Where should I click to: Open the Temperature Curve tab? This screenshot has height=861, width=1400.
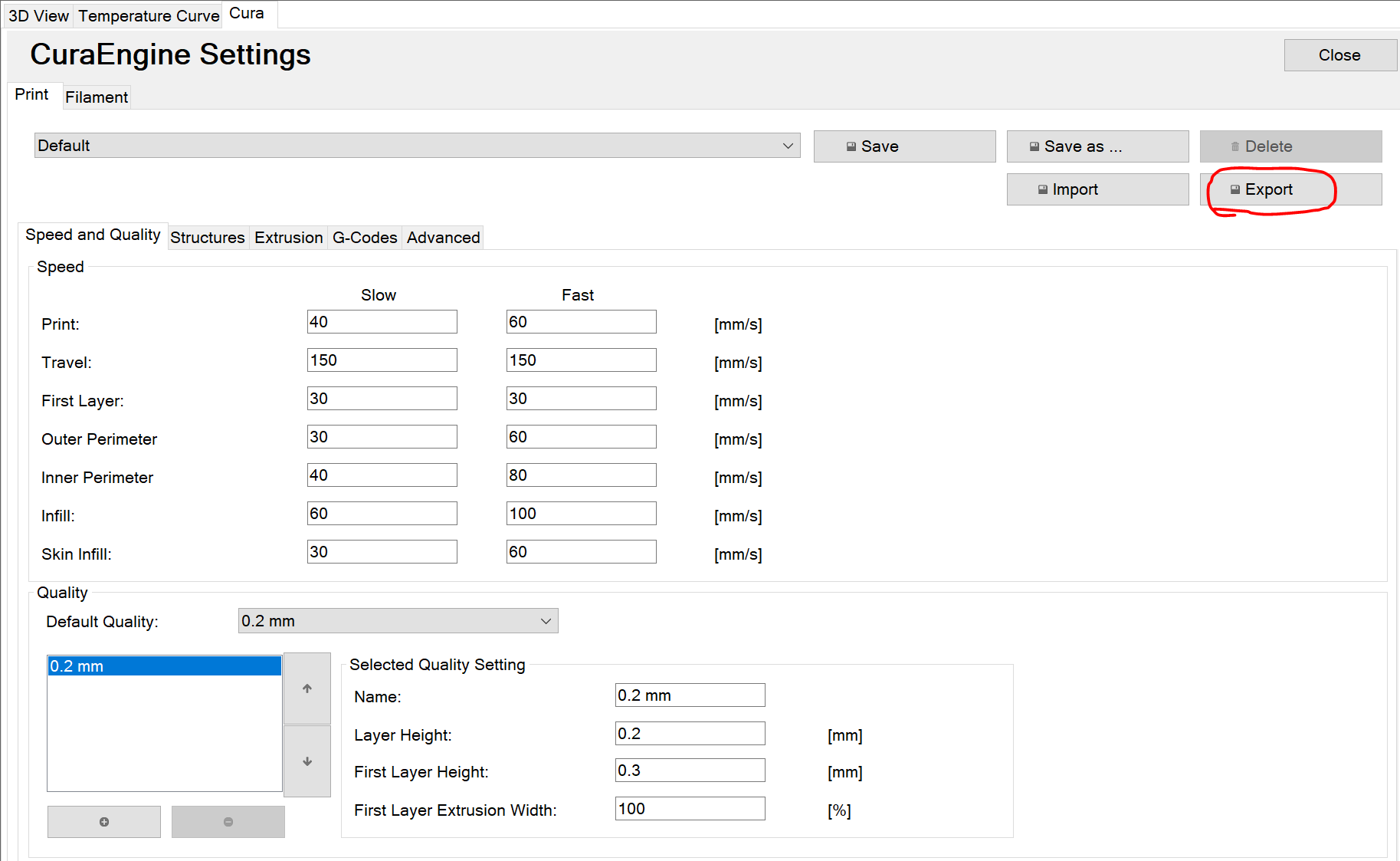(x=149, y=16)
